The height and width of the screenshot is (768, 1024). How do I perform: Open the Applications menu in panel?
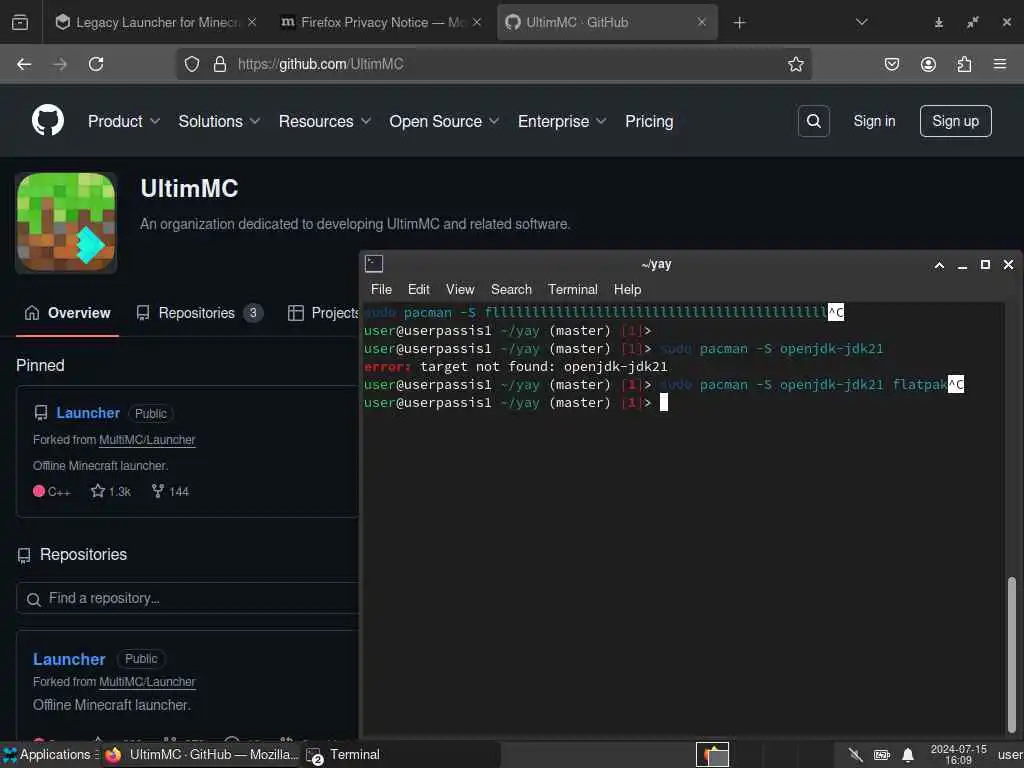[x=49, y=754]
